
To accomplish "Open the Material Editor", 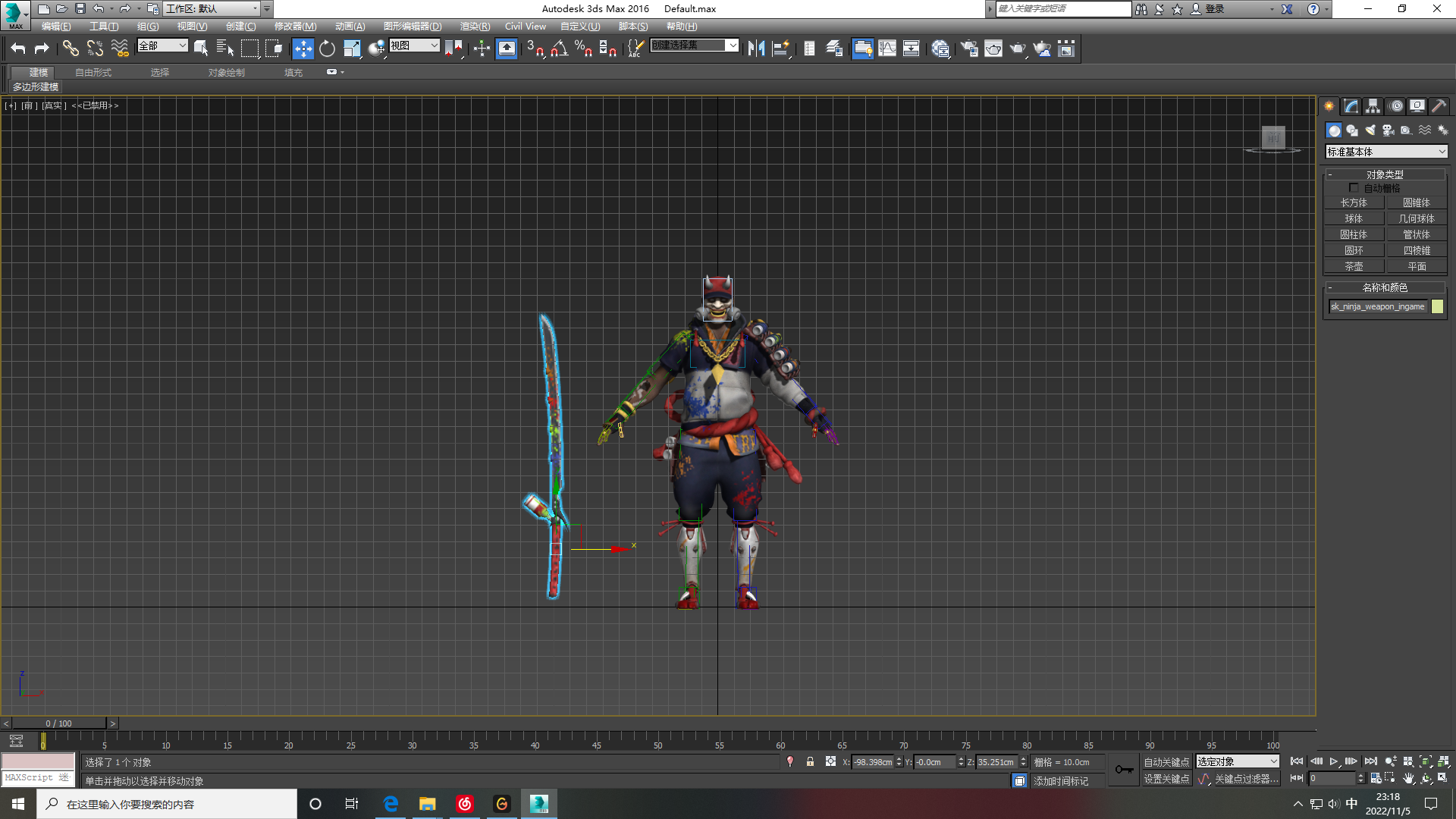I will [940, 49].
